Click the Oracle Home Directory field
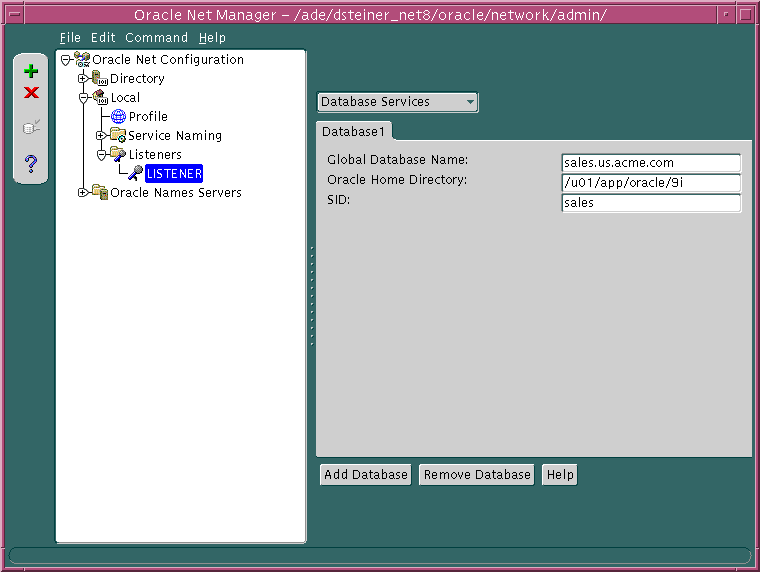Image resolution: width=760 pixels, height=572 pixels. click(651, 183)
